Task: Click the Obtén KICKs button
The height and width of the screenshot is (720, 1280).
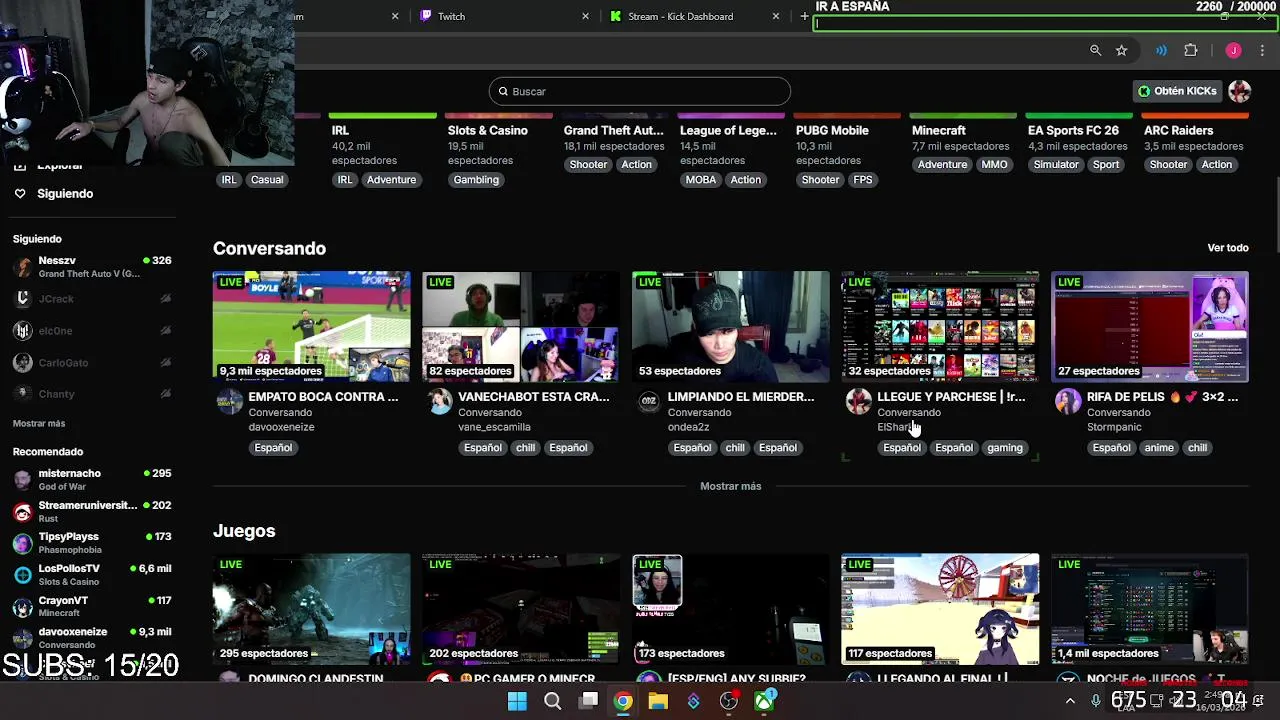Action: pyautogui.click(x=1177, y=91)
